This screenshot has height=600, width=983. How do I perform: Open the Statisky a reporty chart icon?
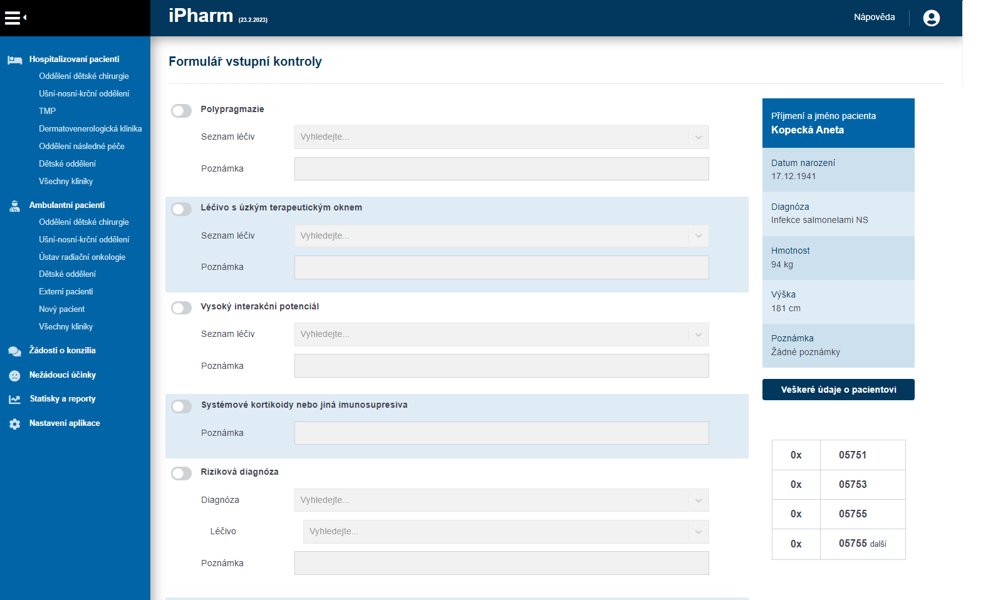pos(14,400)
